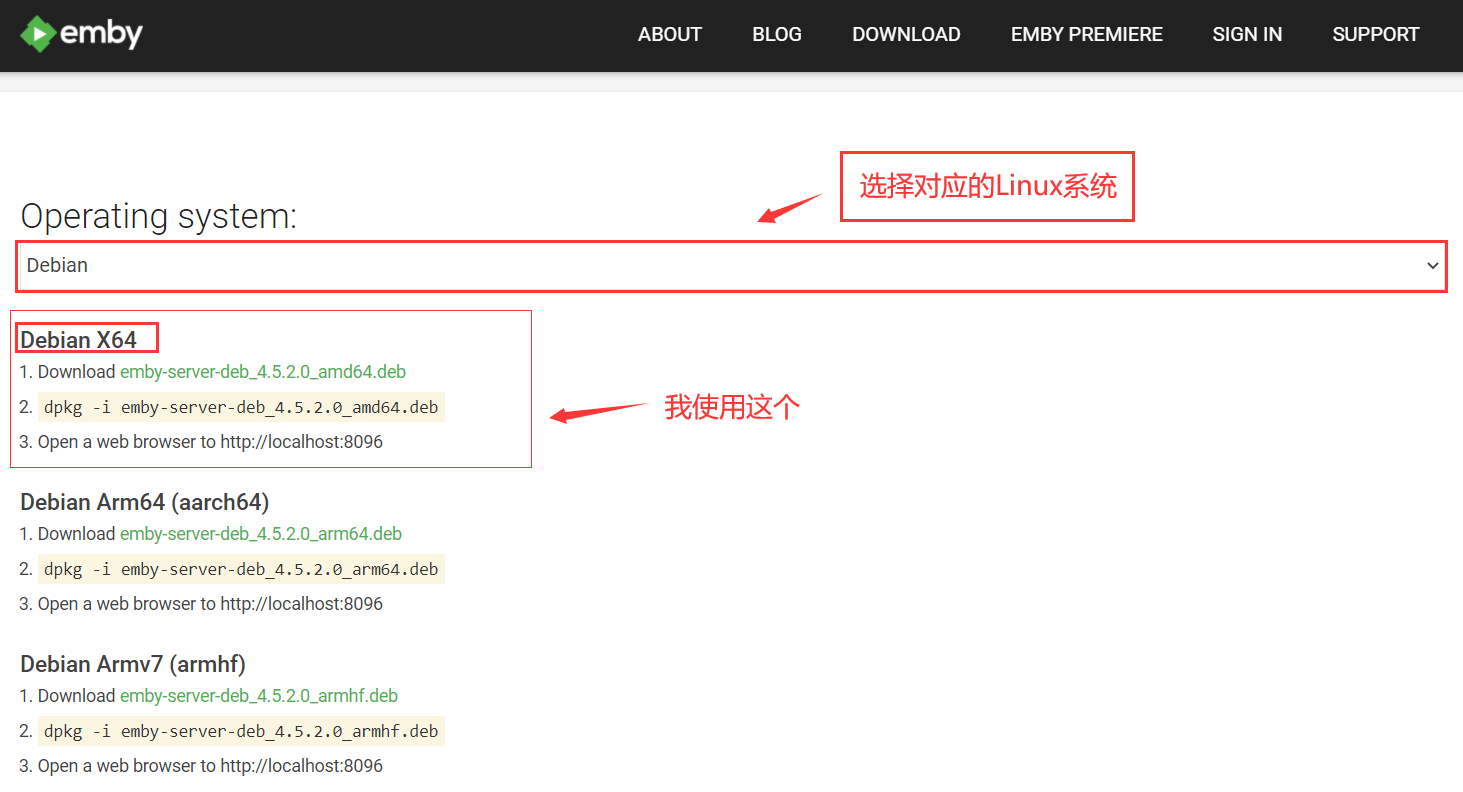Click the dpkg armhf install command
This screenshot has width=1463, height=792.
pos(240,731)
